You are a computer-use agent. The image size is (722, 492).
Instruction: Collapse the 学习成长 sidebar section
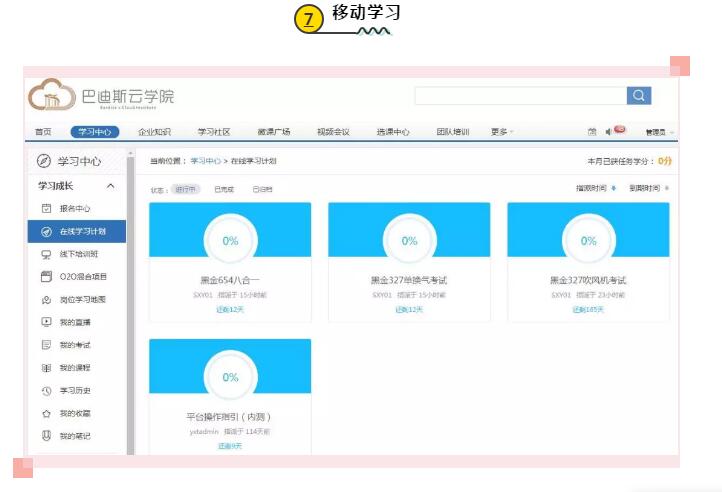110,186
